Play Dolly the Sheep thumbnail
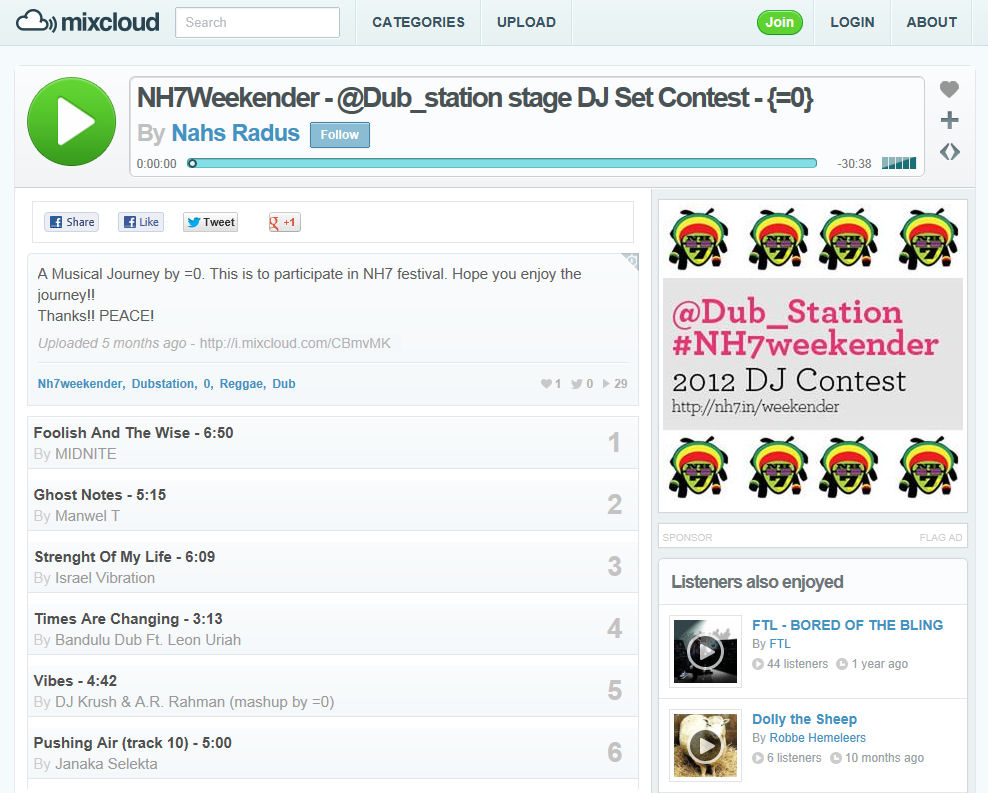The width and height of the screenshot is (988, 793). coord(705,745)
